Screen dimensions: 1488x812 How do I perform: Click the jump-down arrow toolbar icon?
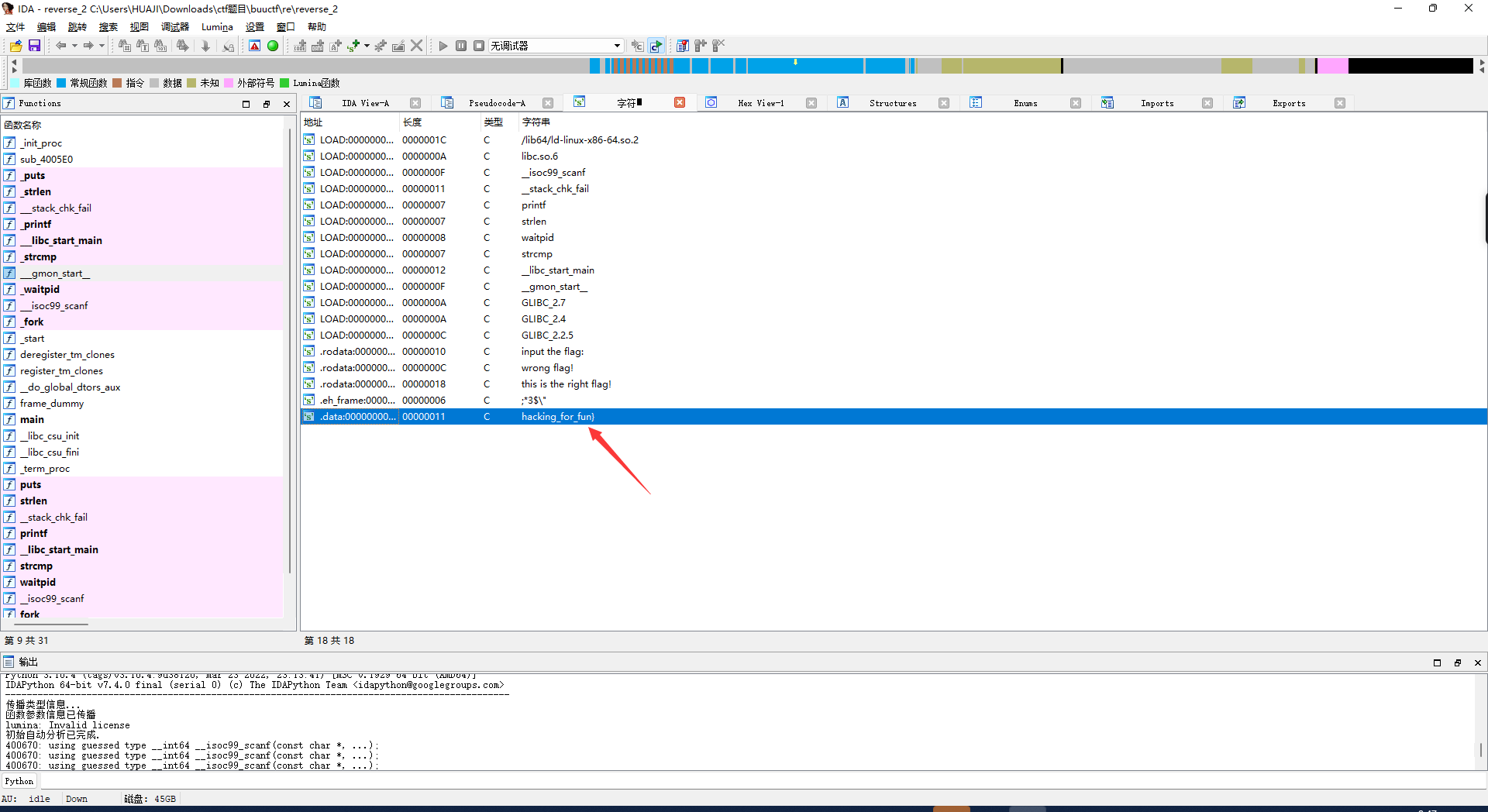pyautogui.click(x=205, y=46)
